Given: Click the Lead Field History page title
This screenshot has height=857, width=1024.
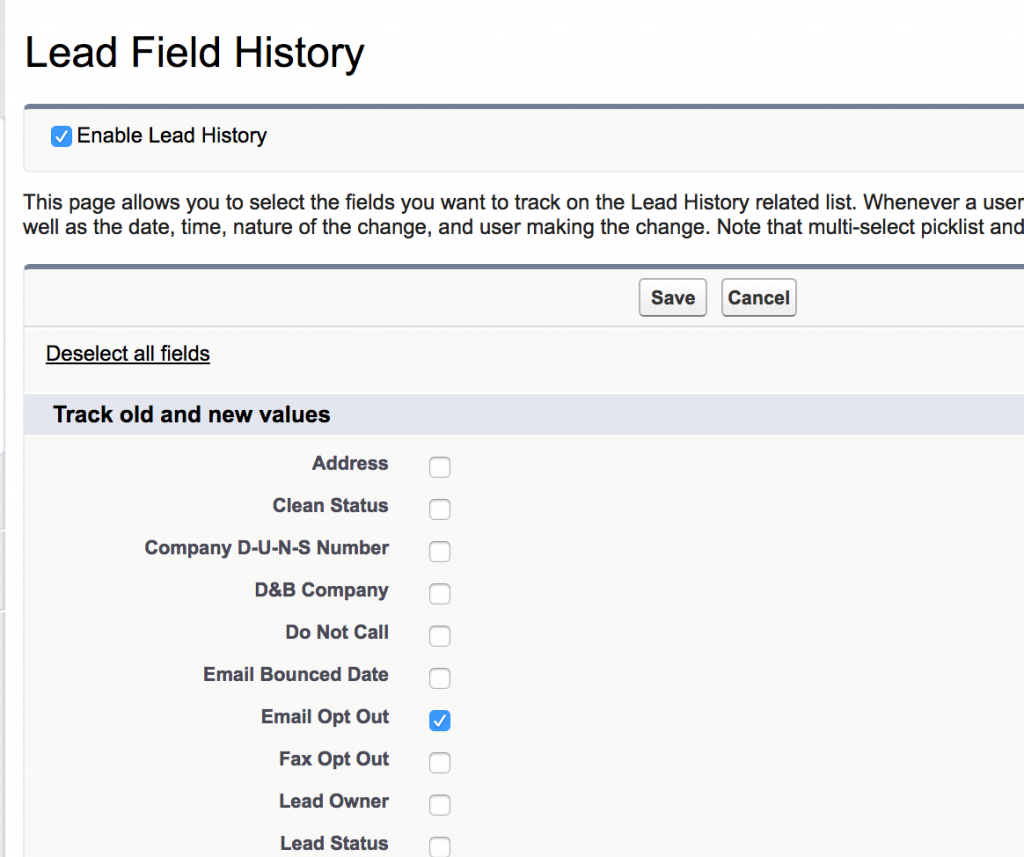Looking at the screenshot, I should click(x=194, y=53).
